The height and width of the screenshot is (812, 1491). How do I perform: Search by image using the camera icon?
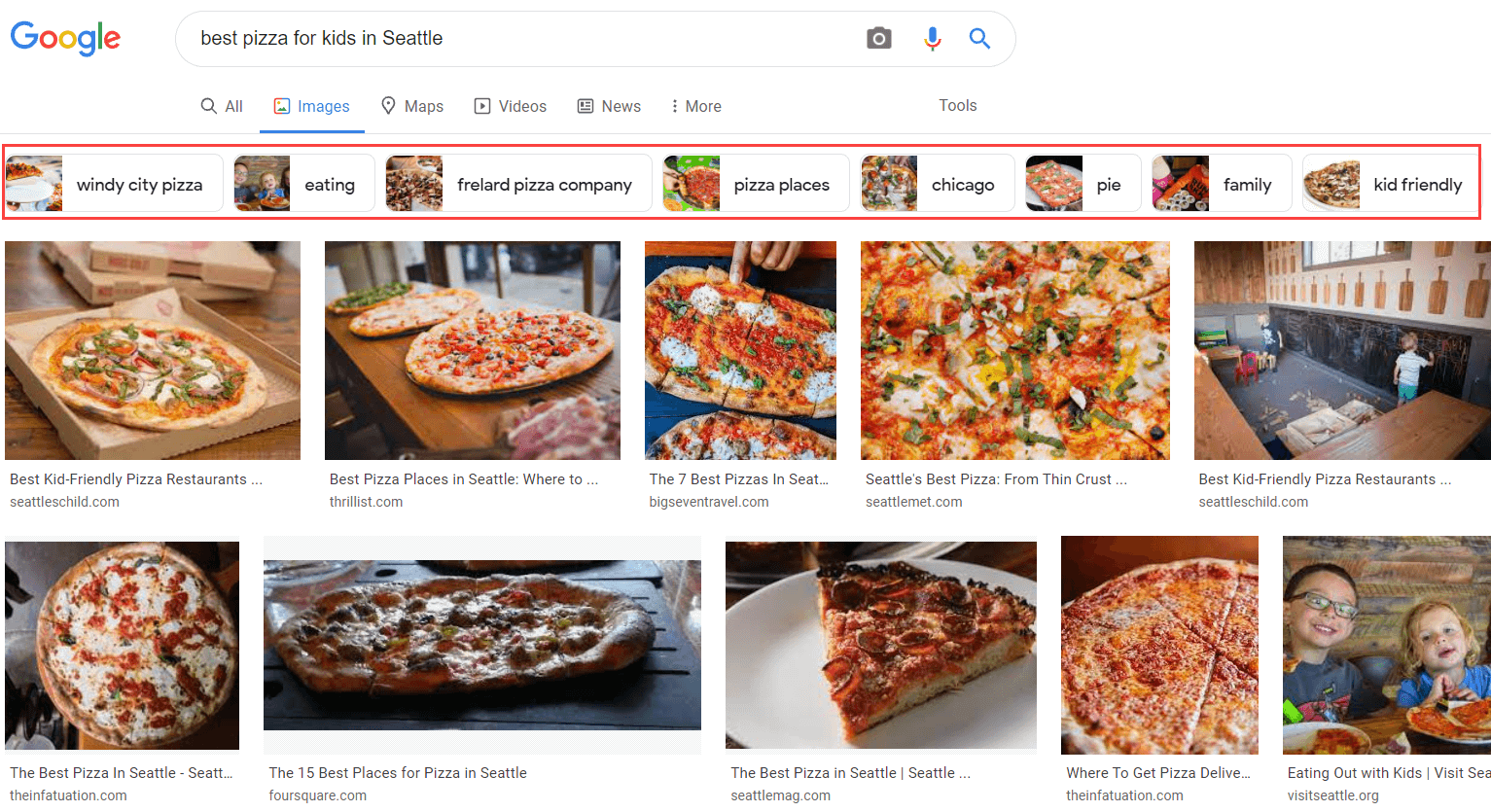[x=878, y=39]
